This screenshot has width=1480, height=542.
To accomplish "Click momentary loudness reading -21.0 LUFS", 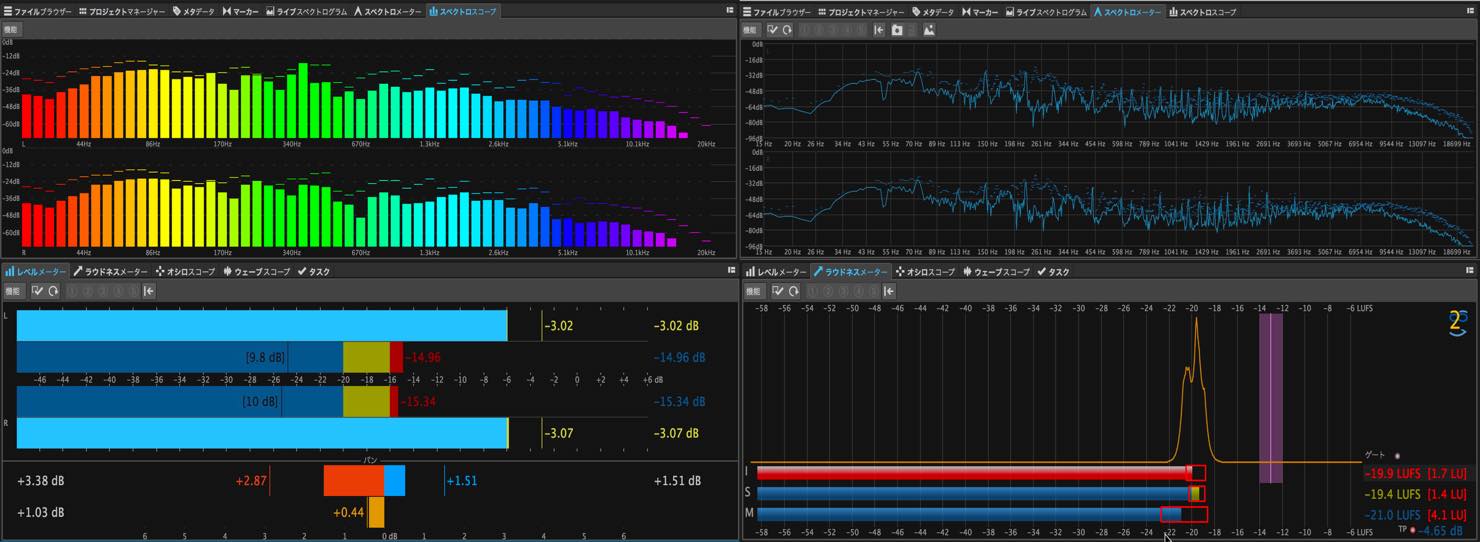I will 1392,514.
